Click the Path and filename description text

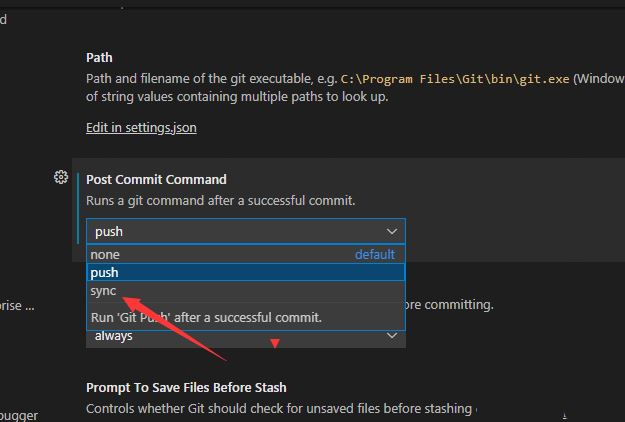coord(200,78)
